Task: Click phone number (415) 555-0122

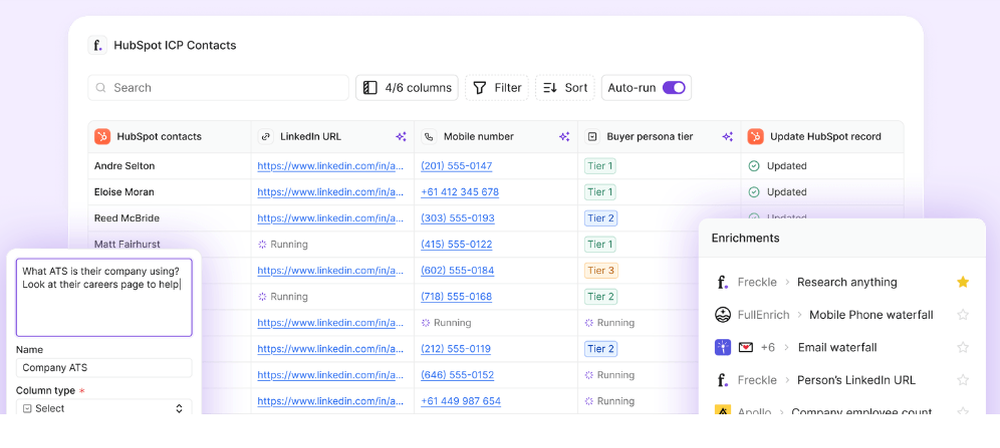Action: click(457, 244)
